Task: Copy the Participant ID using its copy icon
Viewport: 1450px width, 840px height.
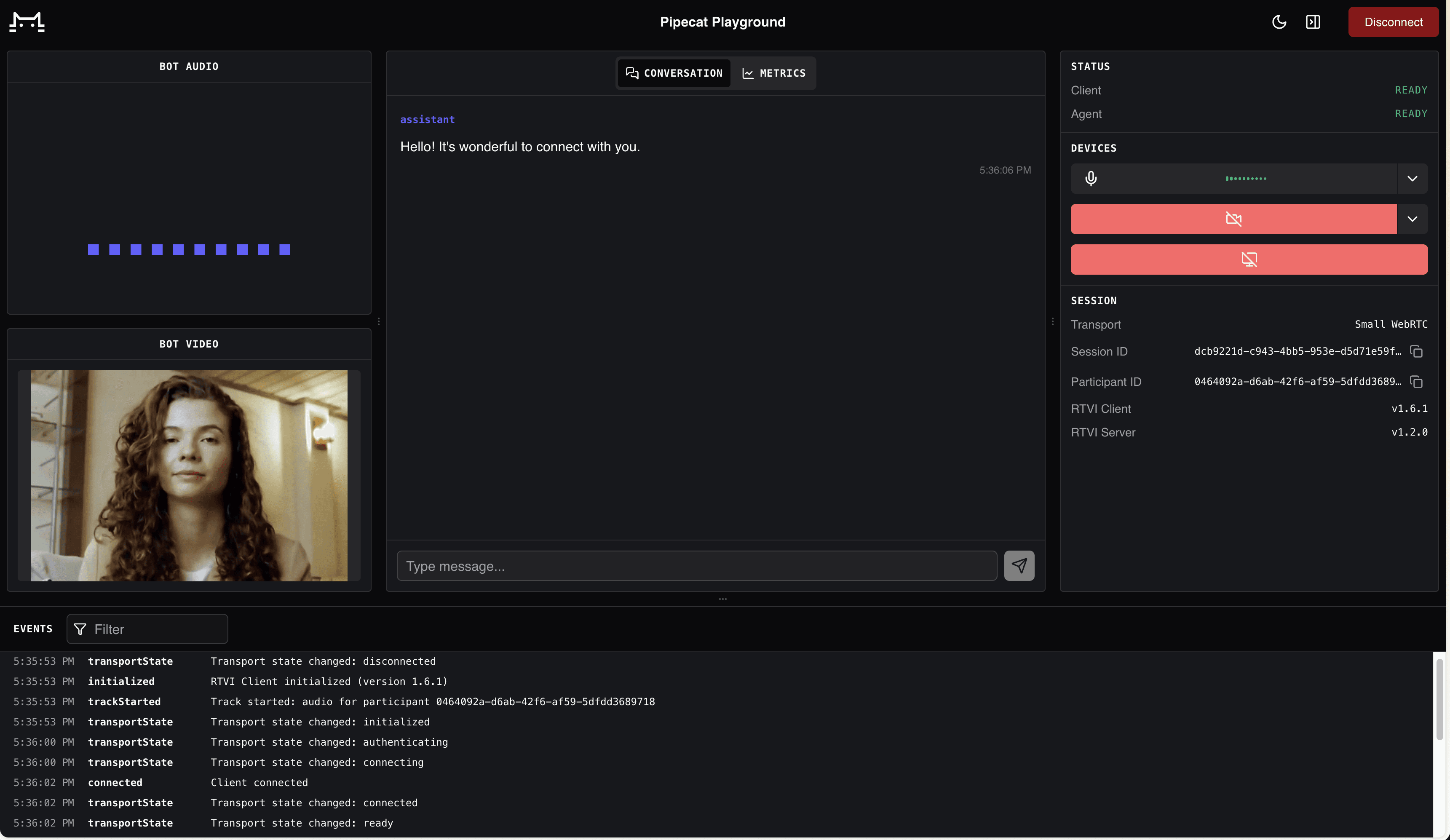Action: 1416,382
